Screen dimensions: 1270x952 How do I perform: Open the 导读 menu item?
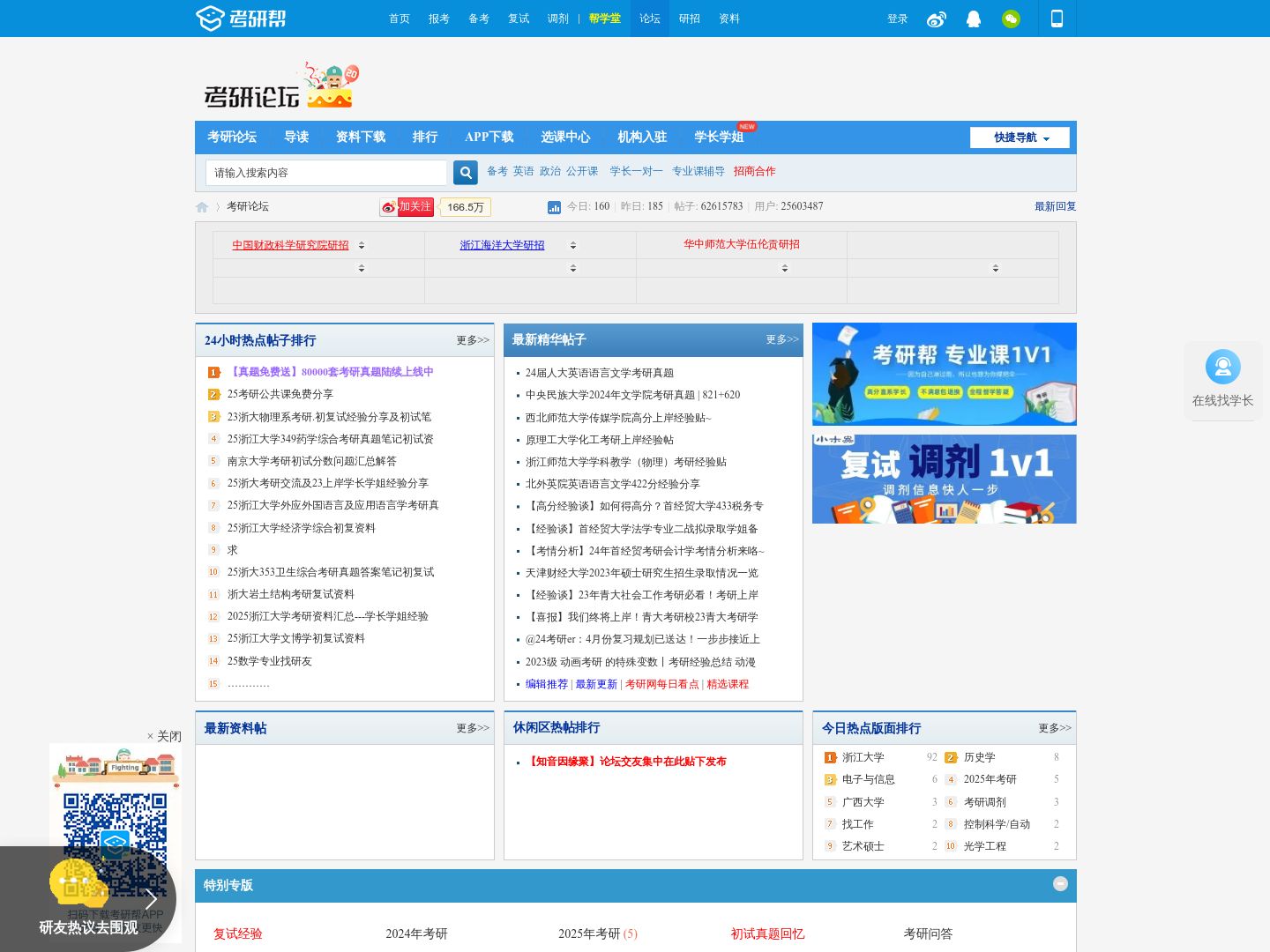pos(296,137)
